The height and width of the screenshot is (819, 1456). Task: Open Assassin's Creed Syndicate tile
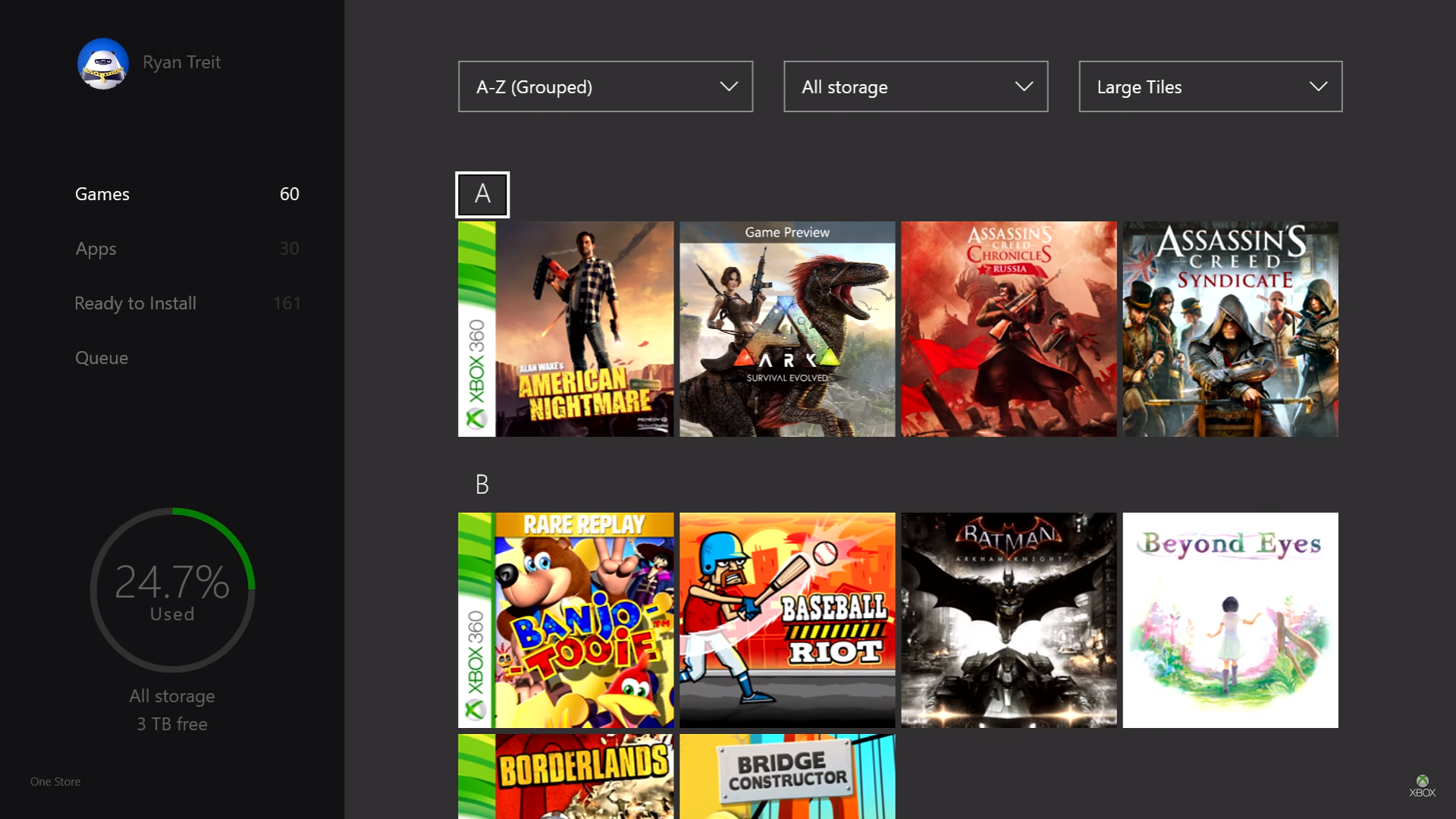tap(1229, 328)
